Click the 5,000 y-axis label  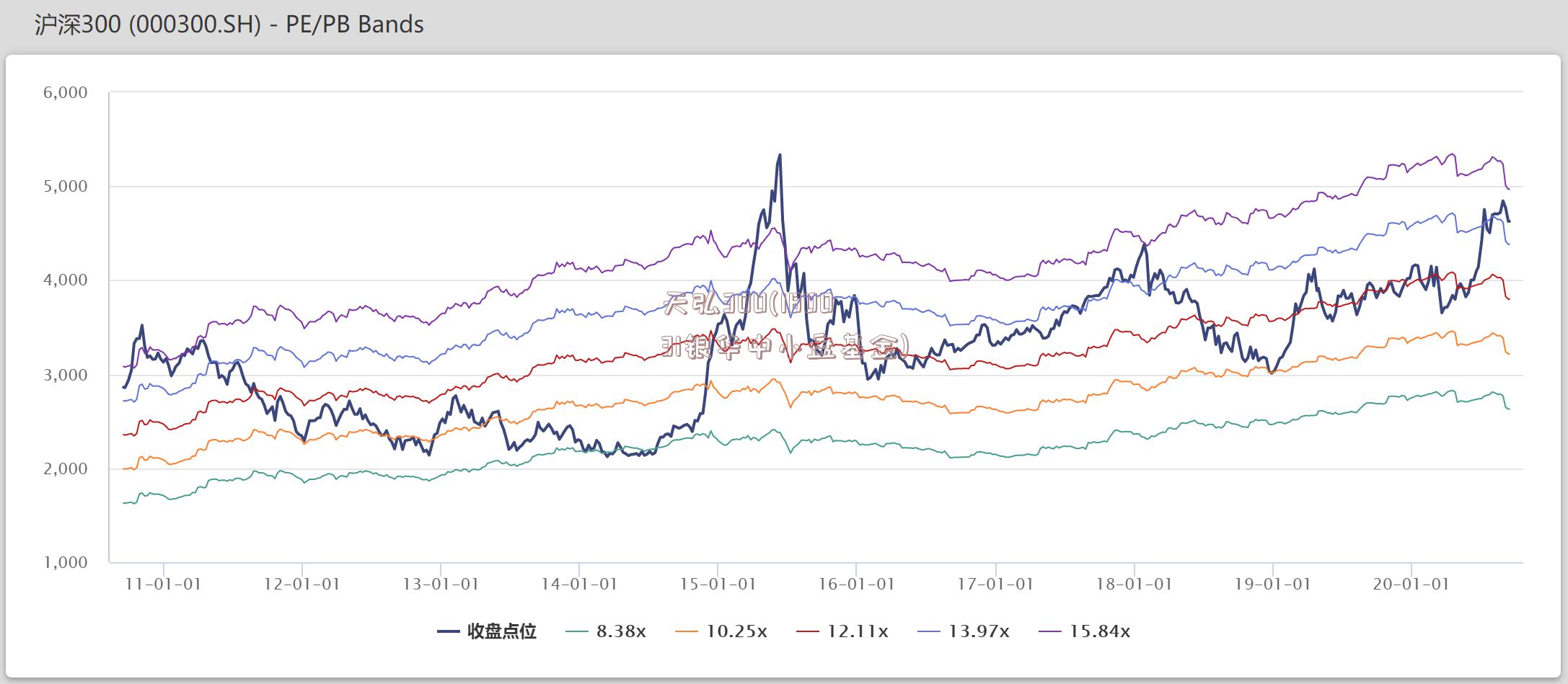pyautogui.click(x=66, y=186)
